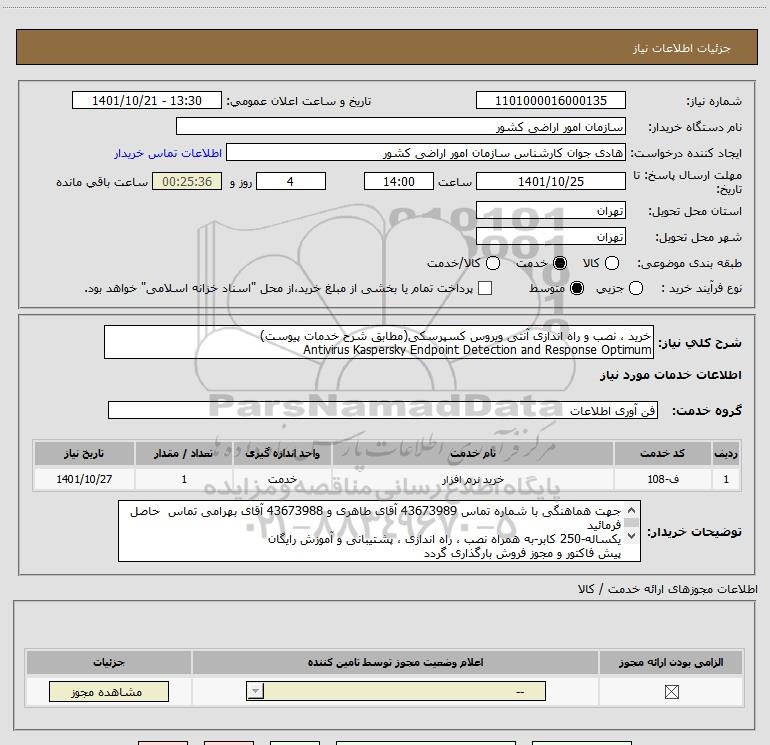Screen dimensions: 770x745
Task: Click the الزامی بودن ارائه مجوز header
Action: tap(671, 662)
